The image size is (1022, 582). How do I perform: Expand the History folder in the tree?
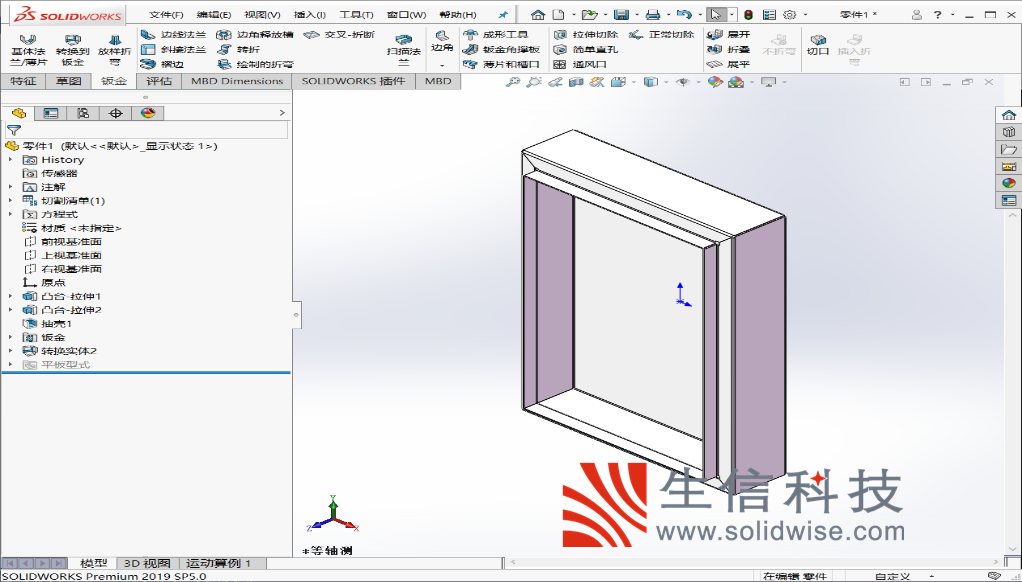click(x=10, y=160)
